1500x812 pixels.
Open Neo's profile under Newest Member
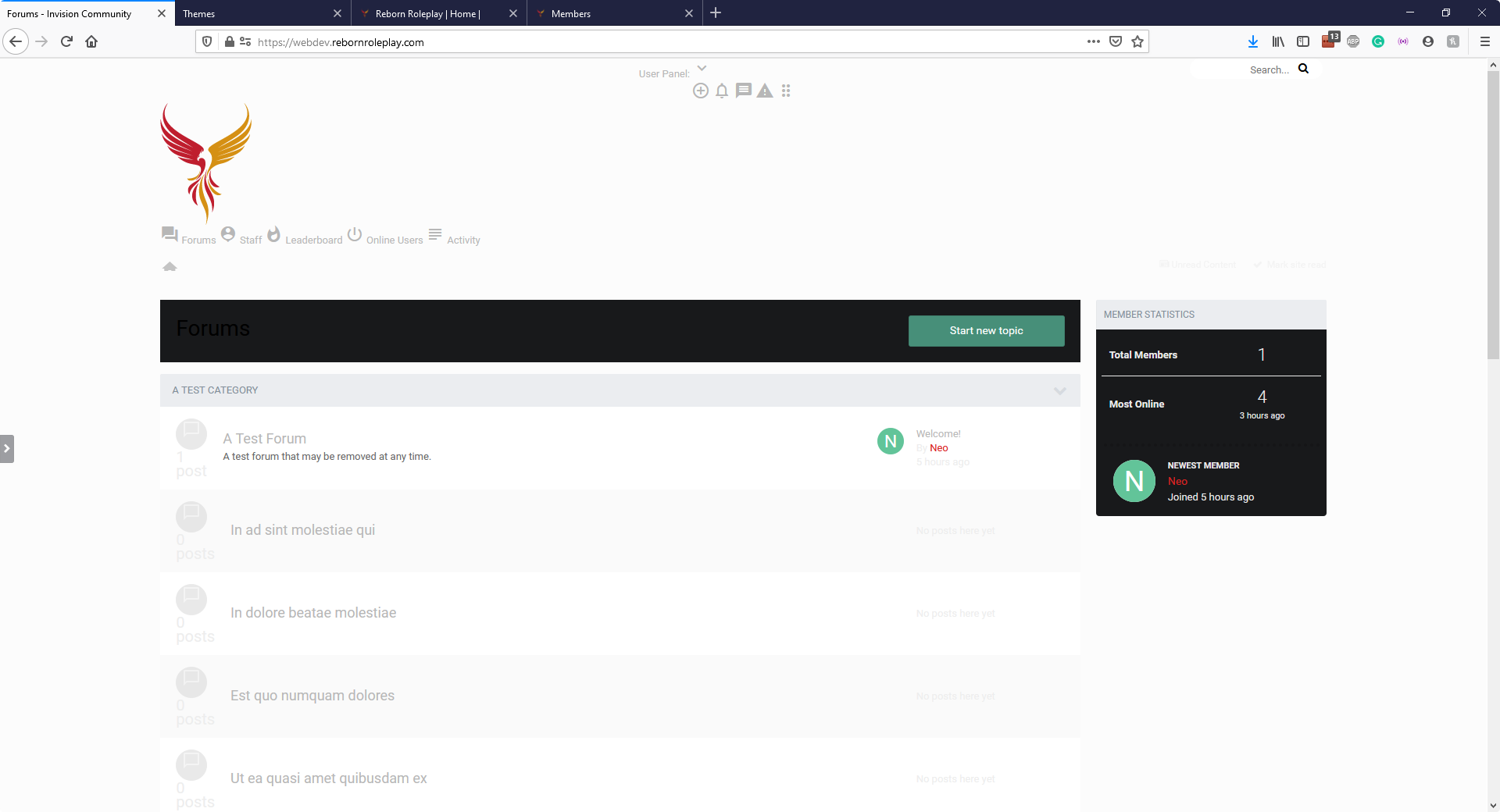coord(1177,481)
